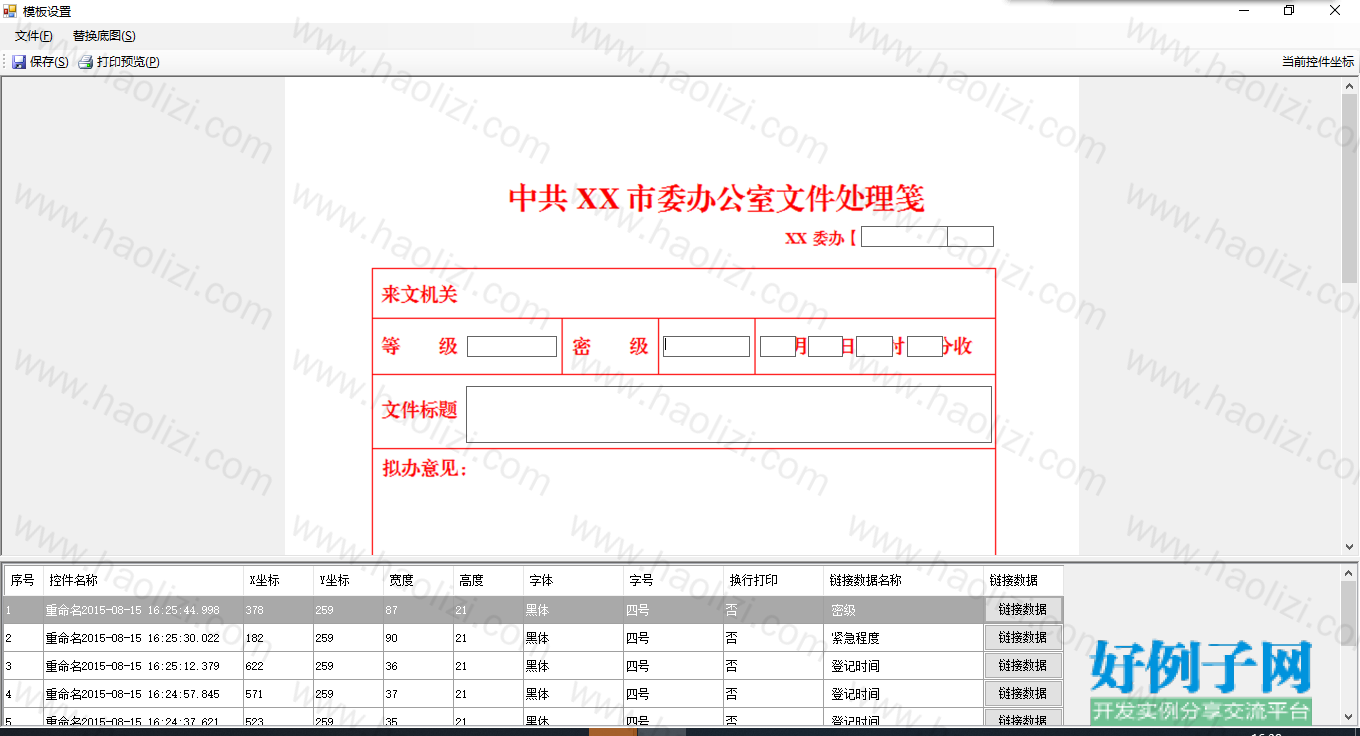Click the day box before 日
Image resolution: width=1360 pixels, height=736 pixels.
click(826, 347)
